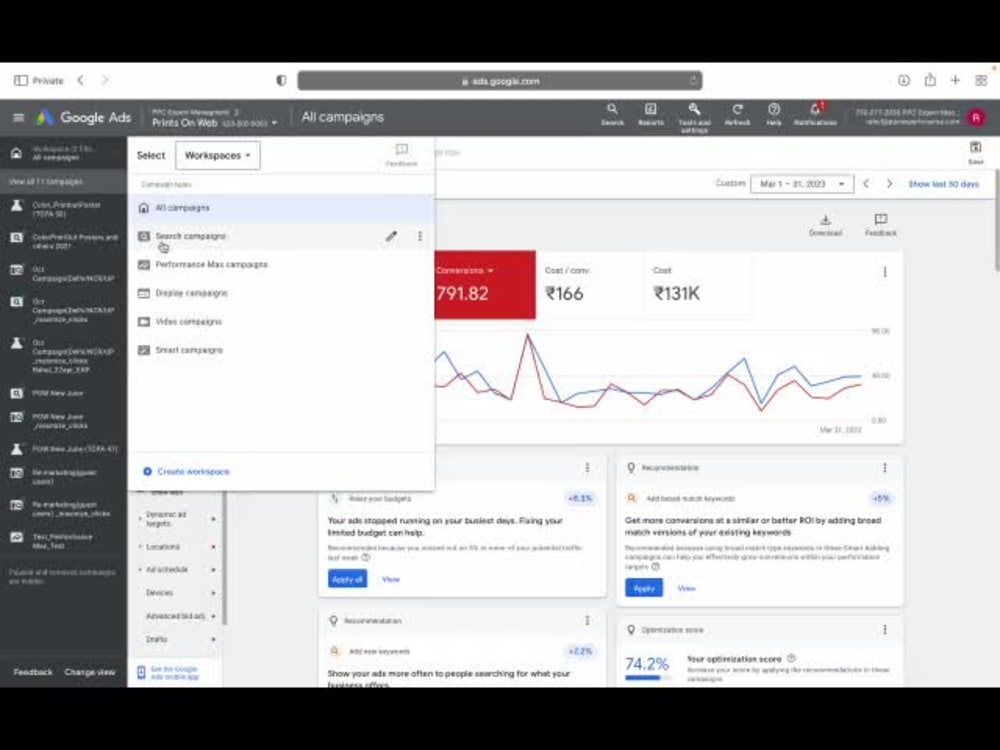The image size is (1000, 750).
Task: Open Notifications bell
Action: point(815,115)
